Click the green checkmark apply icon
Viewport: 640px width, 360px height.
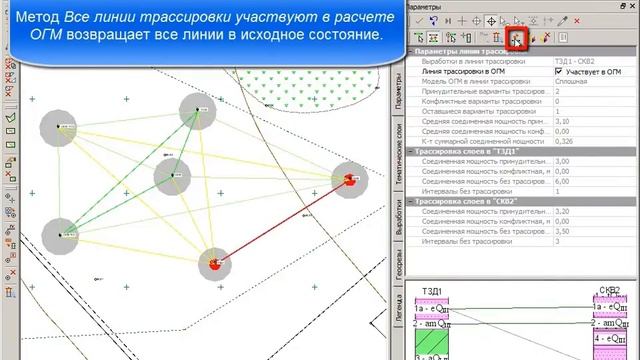(x=419, y=20)
